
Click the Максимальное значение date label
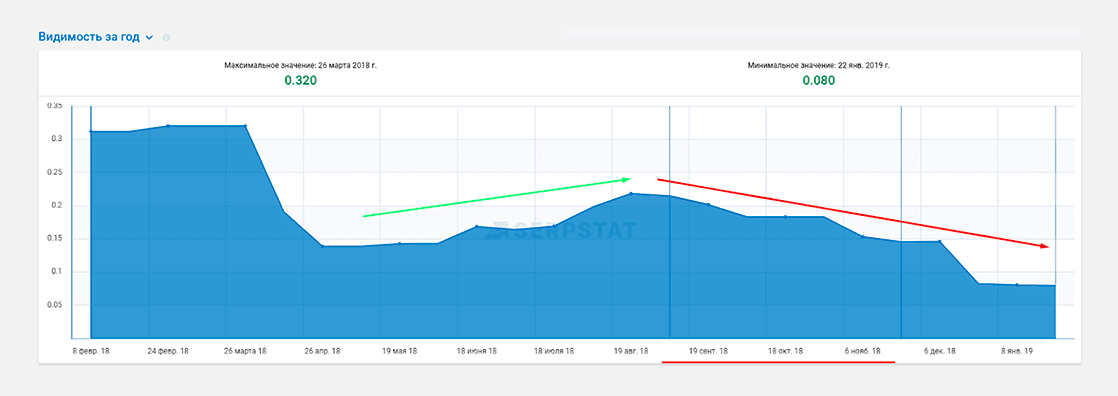pyautogui.click(x=300, y=65)
